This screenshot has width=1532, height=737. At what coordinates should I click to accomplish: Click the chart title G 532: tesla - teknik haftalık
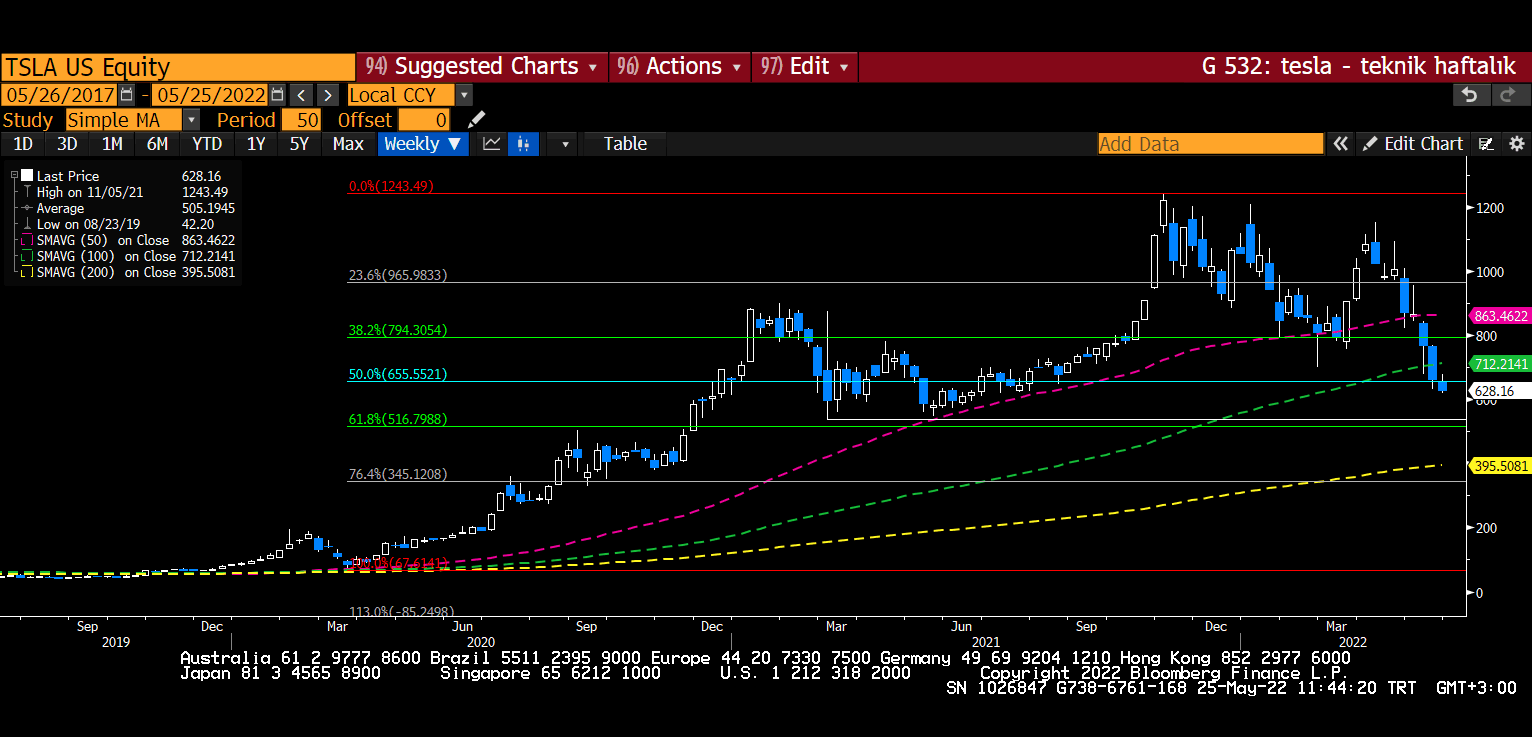tap(1359, 66)
